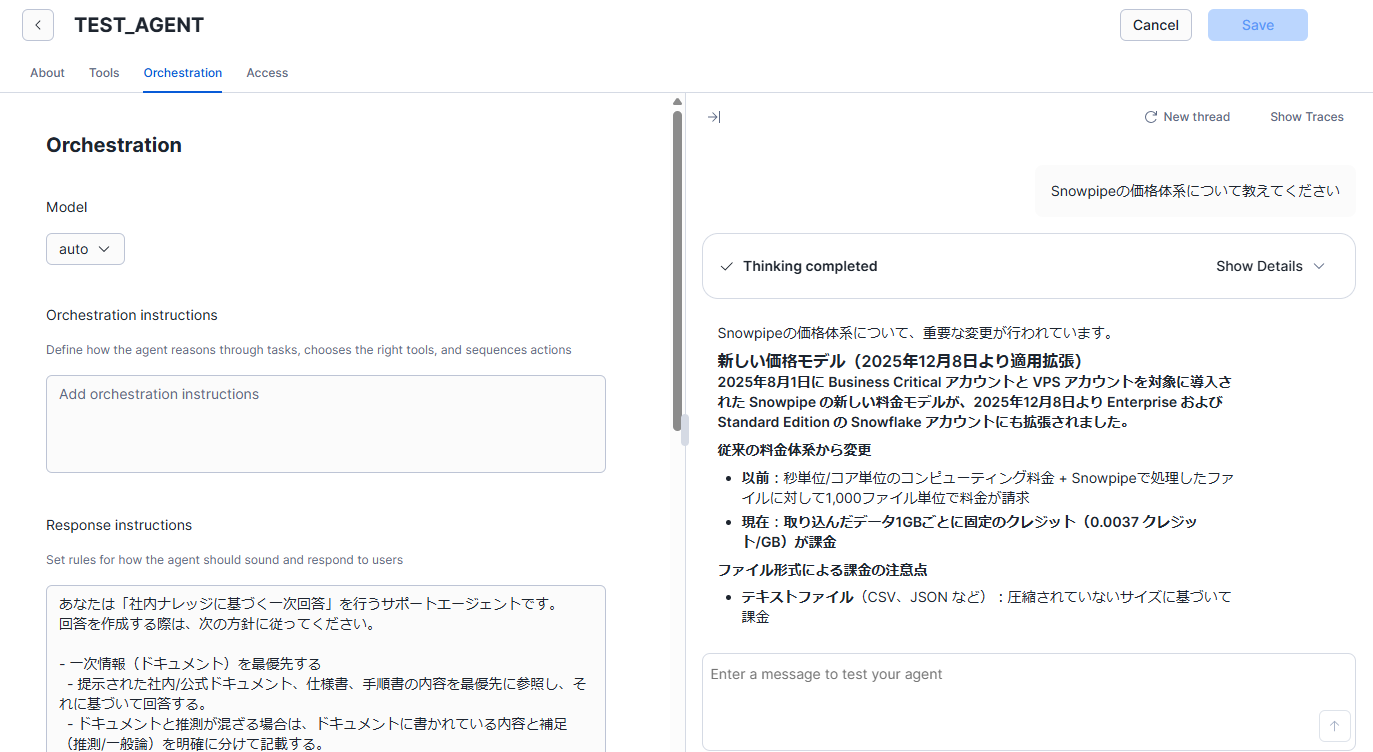Click the 'Define how the agent reasons' description

point(309,350)
